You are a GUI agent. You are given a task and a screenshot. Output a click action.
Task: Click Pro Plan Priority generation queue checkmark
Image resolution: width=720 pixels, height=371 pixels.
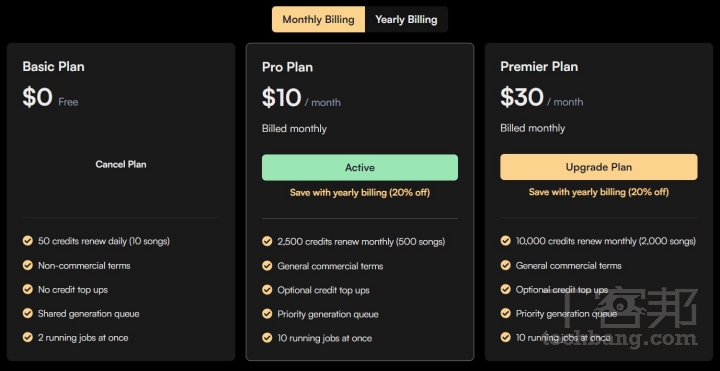point(267,314)
